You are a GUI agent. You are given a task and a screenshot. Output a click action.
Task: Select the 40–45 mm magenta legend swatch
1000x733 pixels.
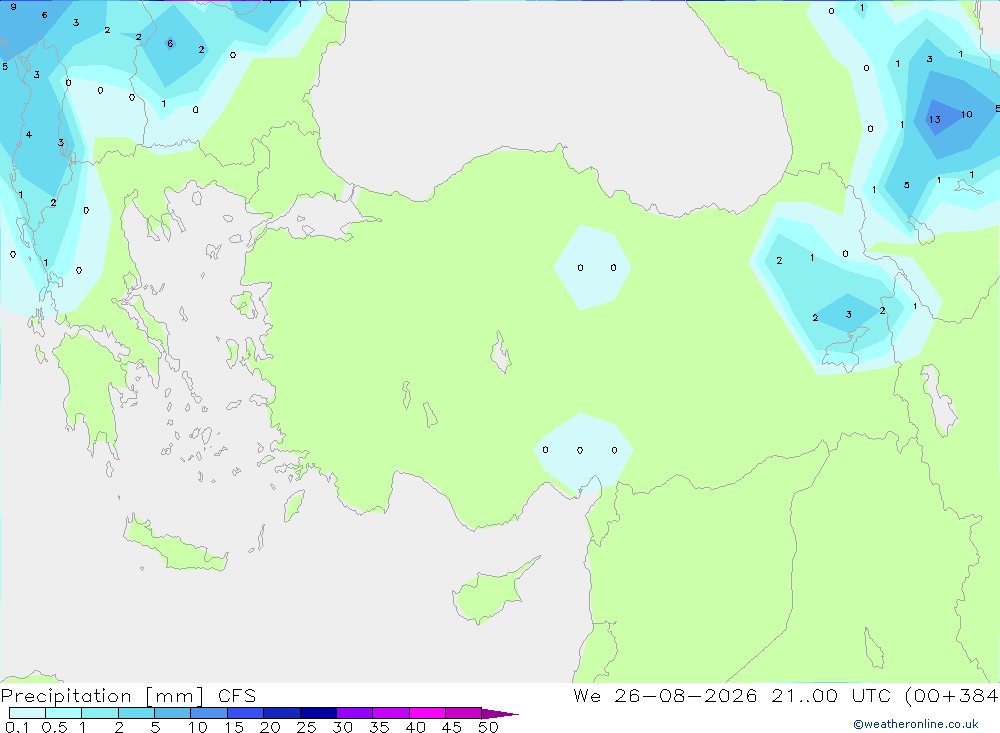coord(427,713)
